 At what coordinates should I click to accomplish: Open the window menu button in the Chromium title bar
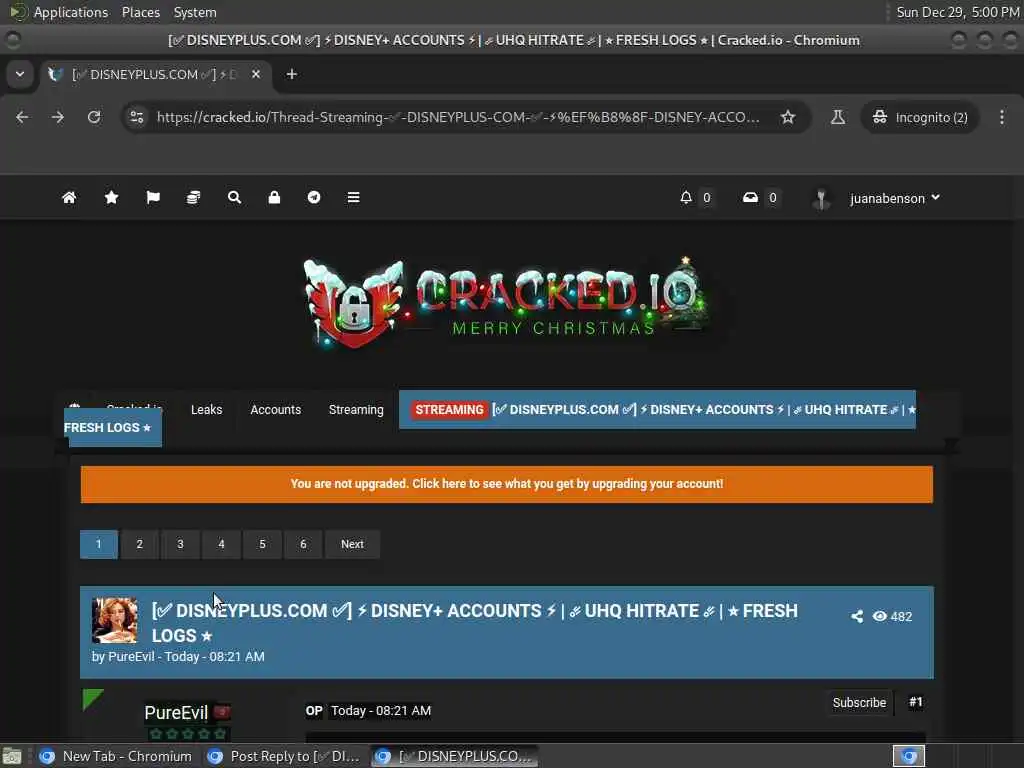12,40
